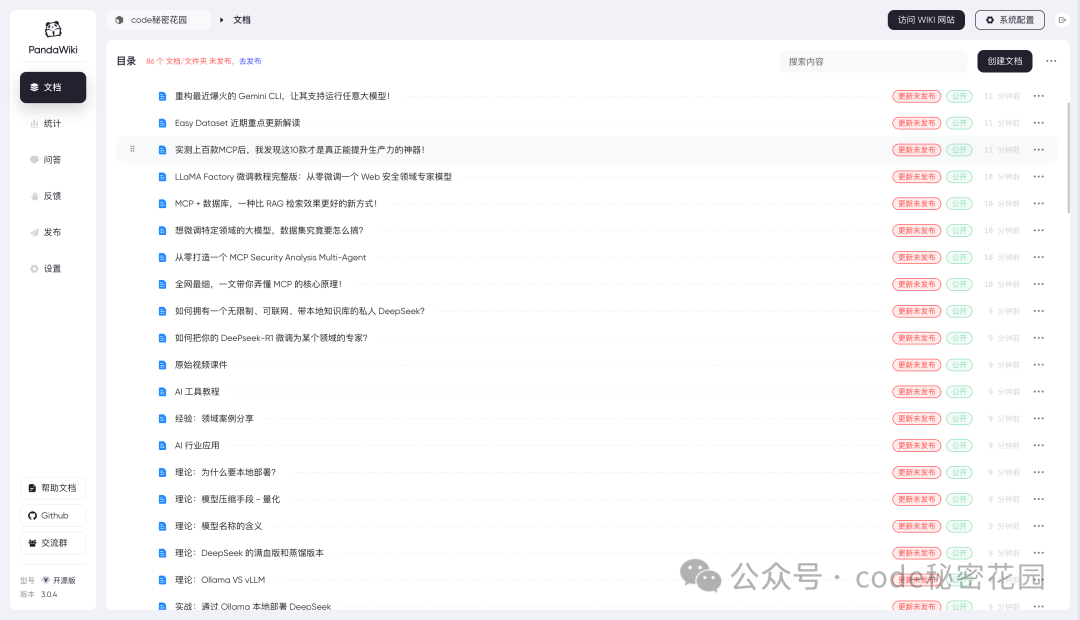This screenshot has height=620, width=1080.
Task: Click the document icon of AI 工具教程 row
Action: [x=163, y=392]
